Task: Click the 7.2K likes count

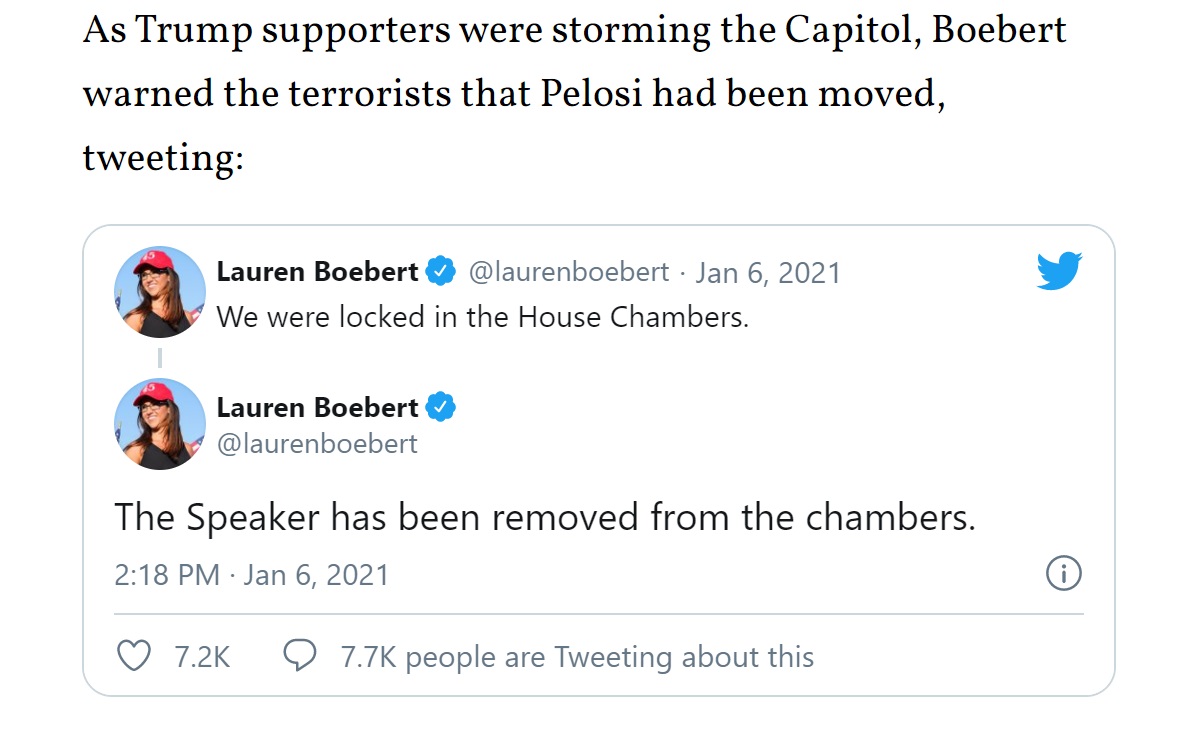Action: [202, 657]
